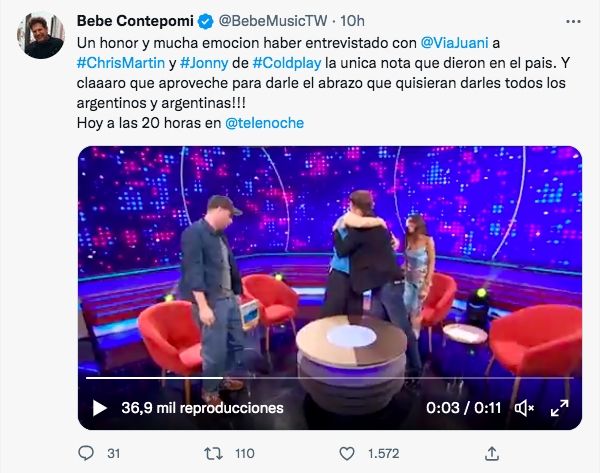Open the #Jonny hashtag
This screenshot has width=604, height=473.
tap(204, 63)
